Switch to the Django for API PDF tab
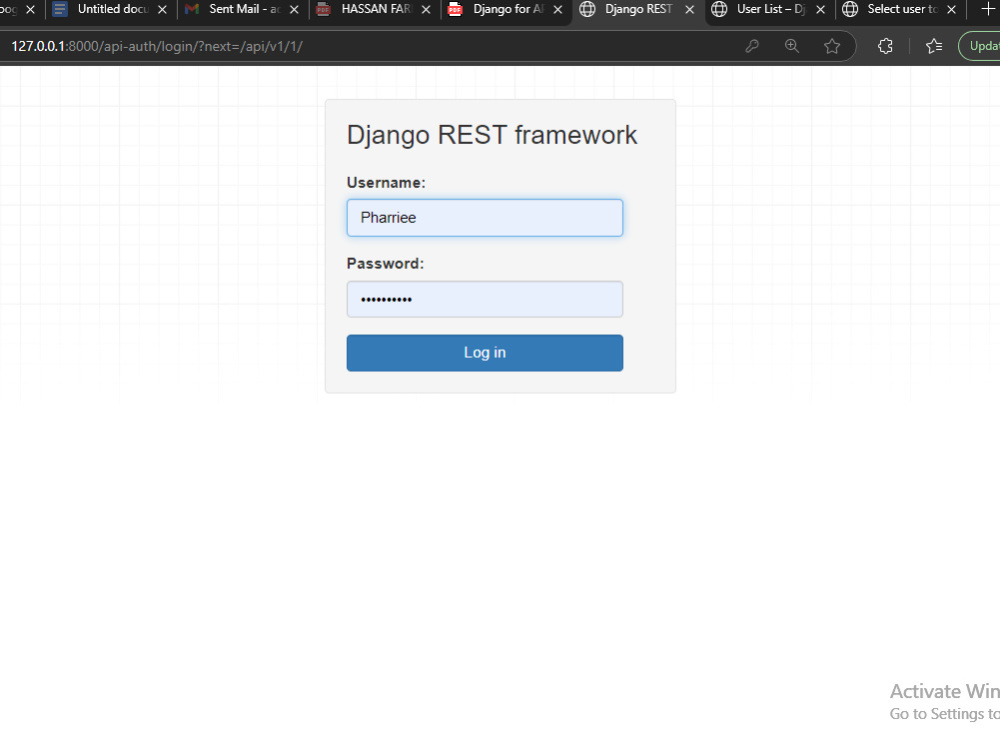 [505, 9]
